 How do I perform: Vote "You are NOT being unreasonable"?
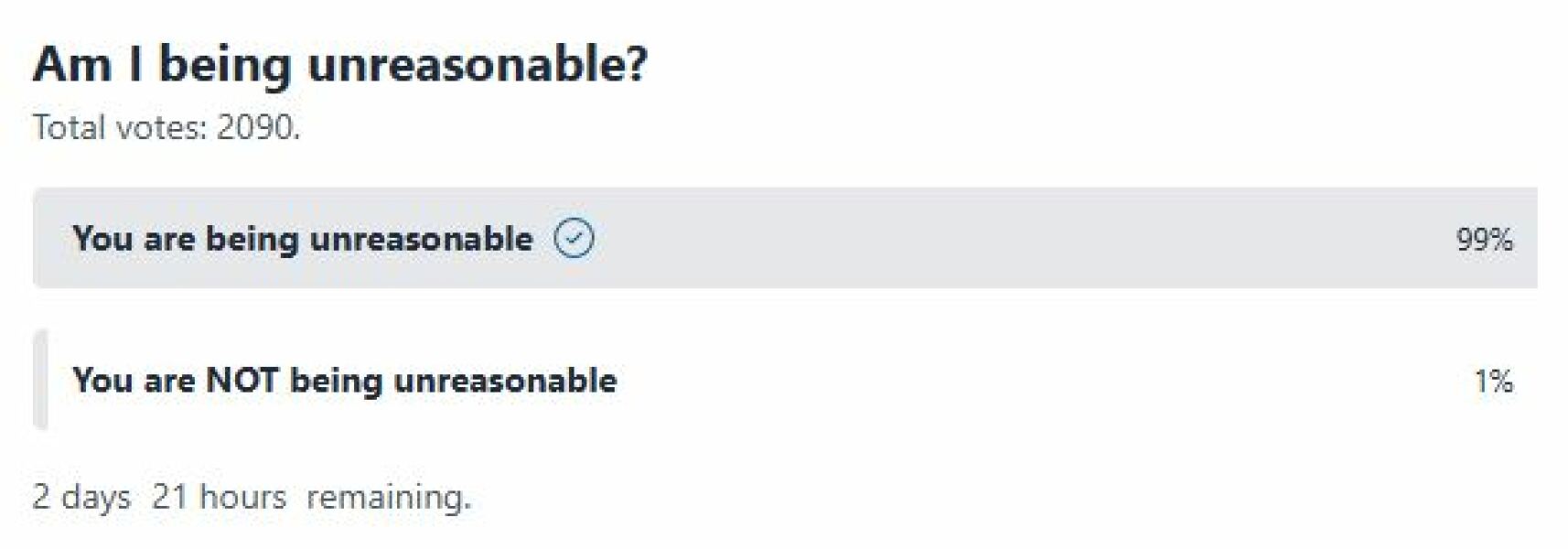coord(344,381)
